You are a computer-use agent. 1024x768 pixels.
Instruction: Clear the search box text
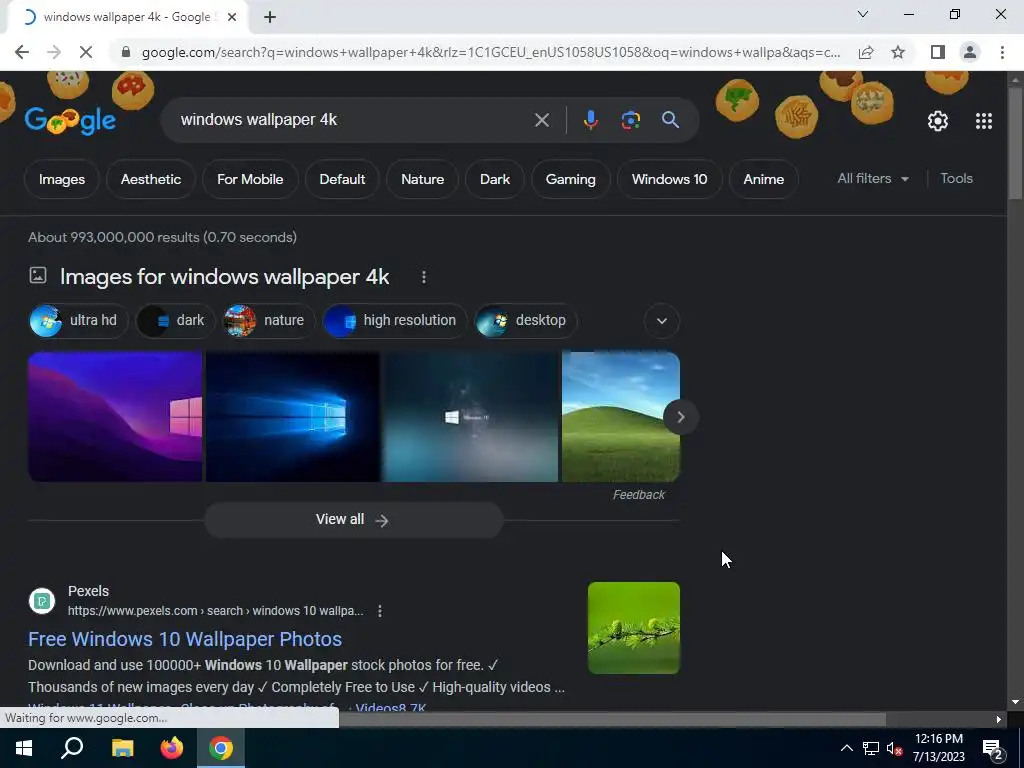point(541,120)
